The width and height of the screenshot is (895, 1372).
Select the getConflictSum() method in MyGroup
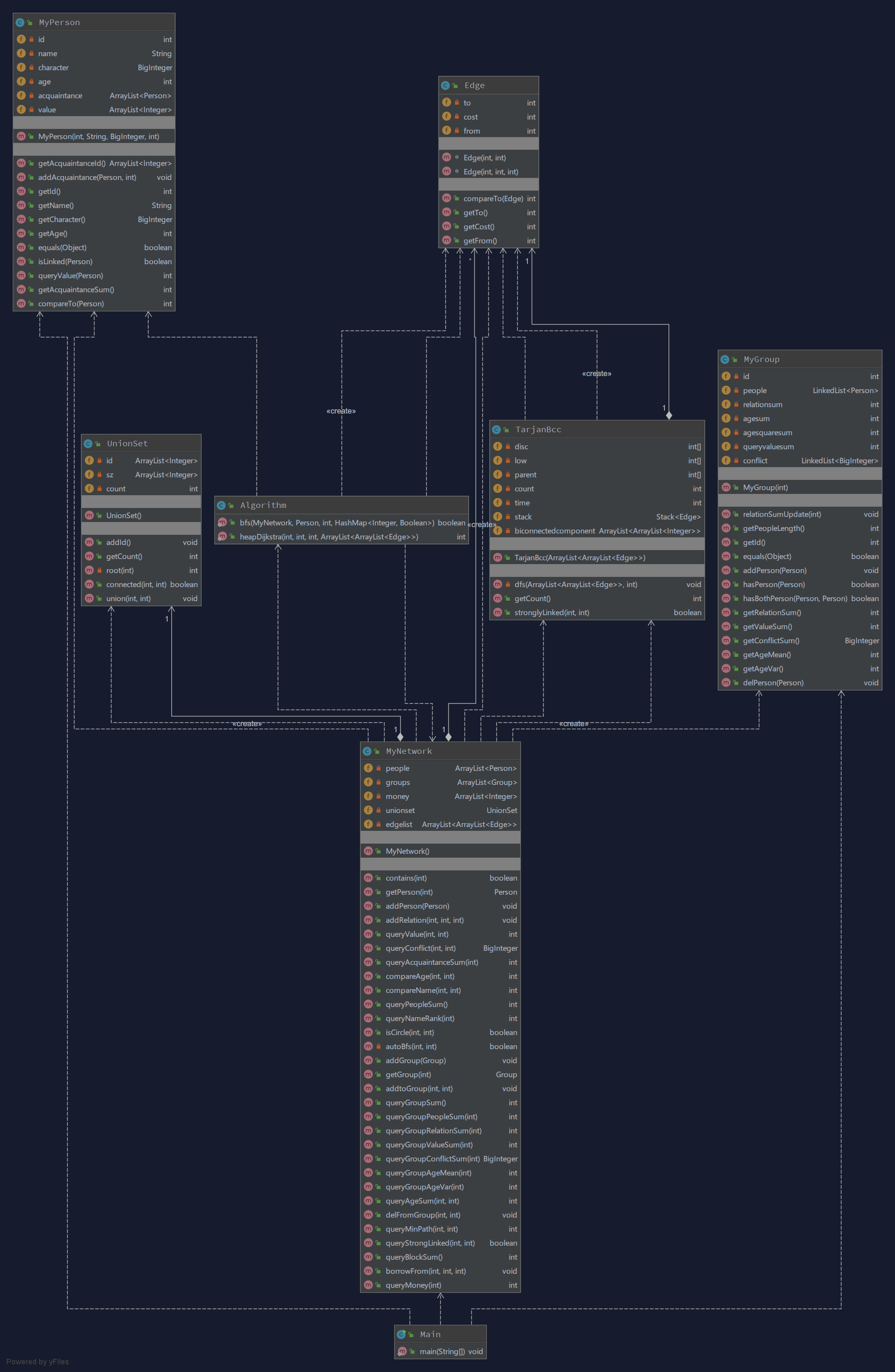coord(770,641)
